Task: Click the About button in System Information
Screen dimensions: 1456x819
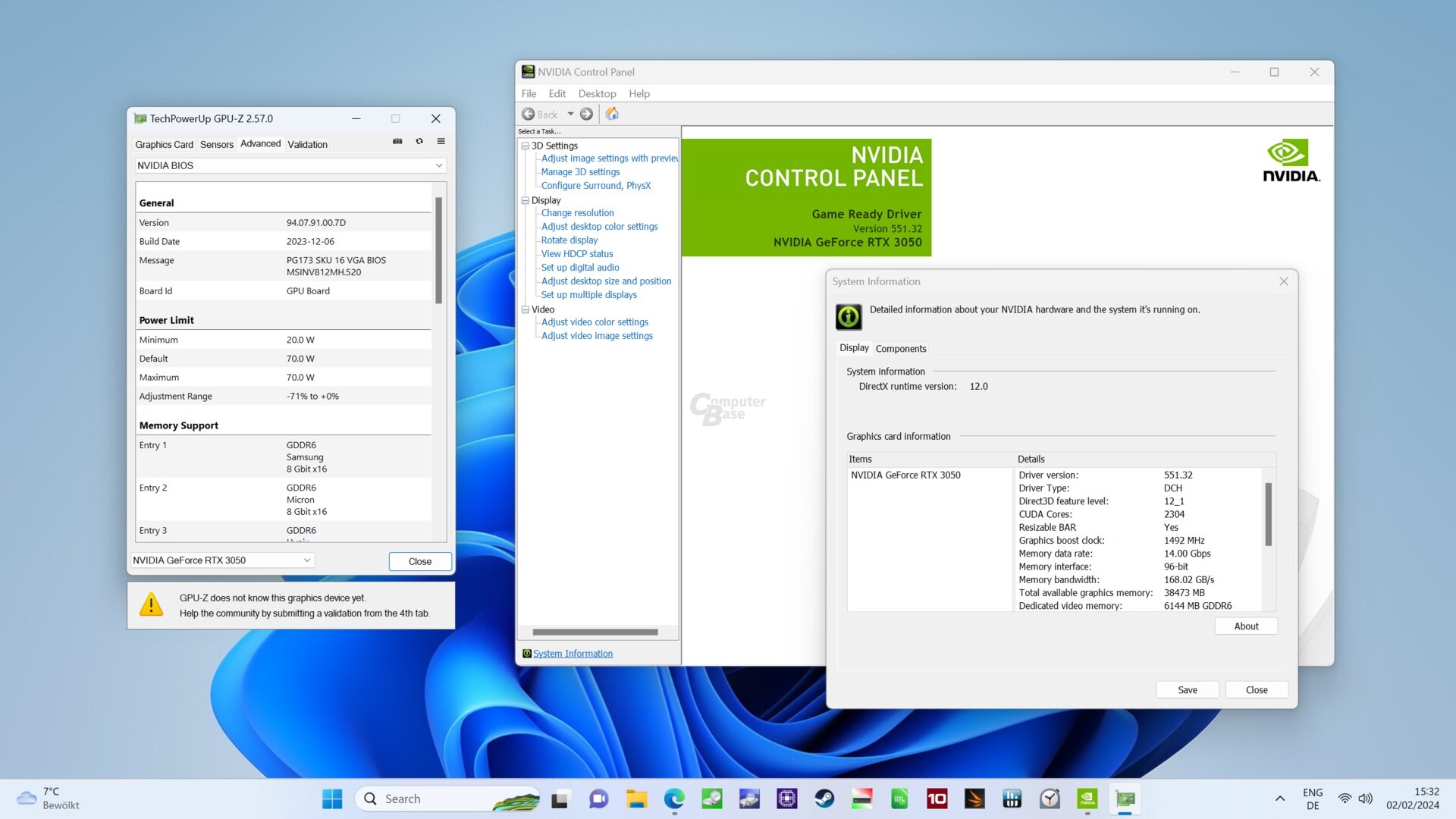Action: 1246,626
